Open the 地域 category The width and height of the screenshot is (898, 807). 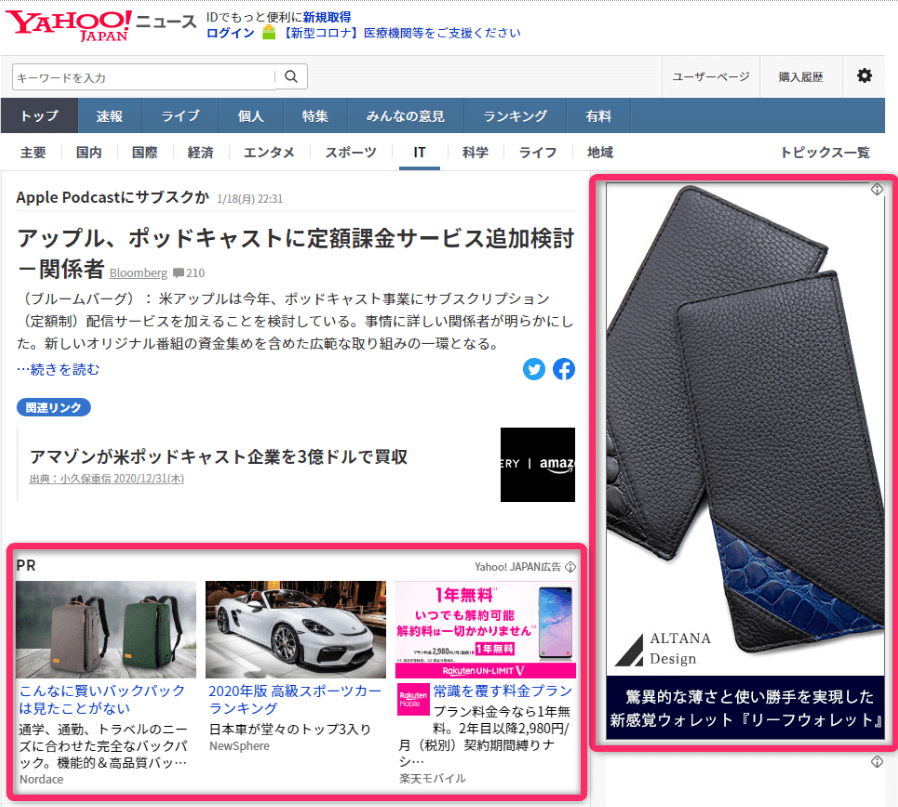point(600,152)
